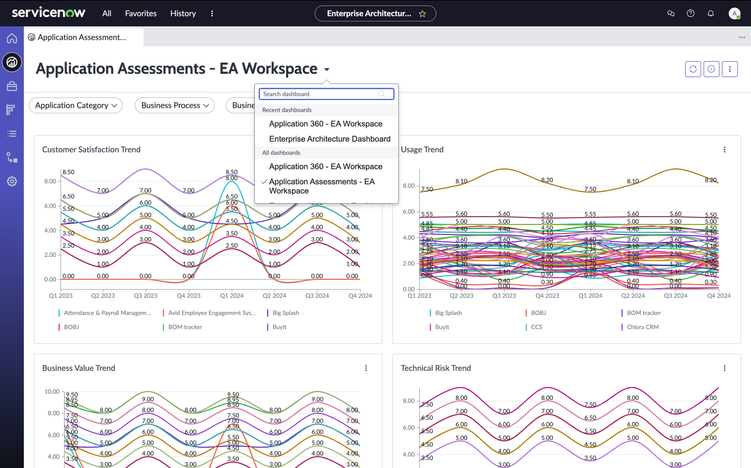
Task: Choose Enterprise Architecture Dashboard from the list
Action: pyautogui.click(x=330, y=139)
